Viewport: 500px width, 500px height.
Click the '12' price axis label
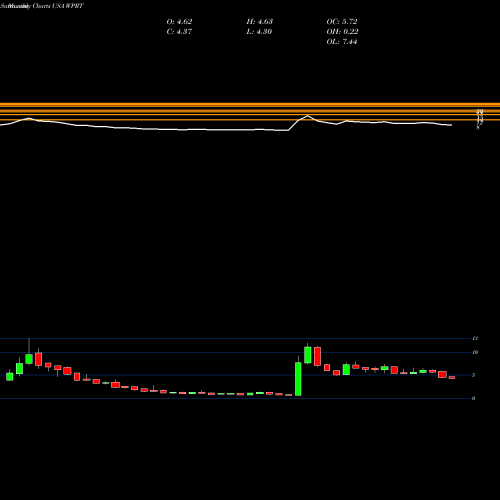tap(475, 338)
